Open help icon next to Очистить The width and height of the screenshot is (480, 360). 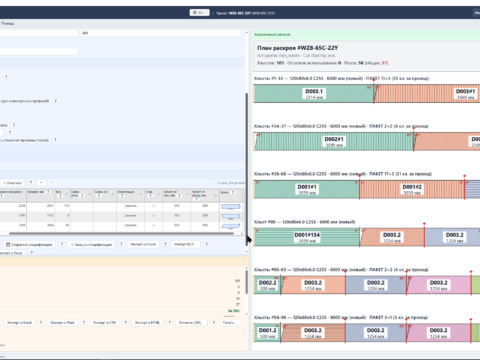click(x=31, y=183)
